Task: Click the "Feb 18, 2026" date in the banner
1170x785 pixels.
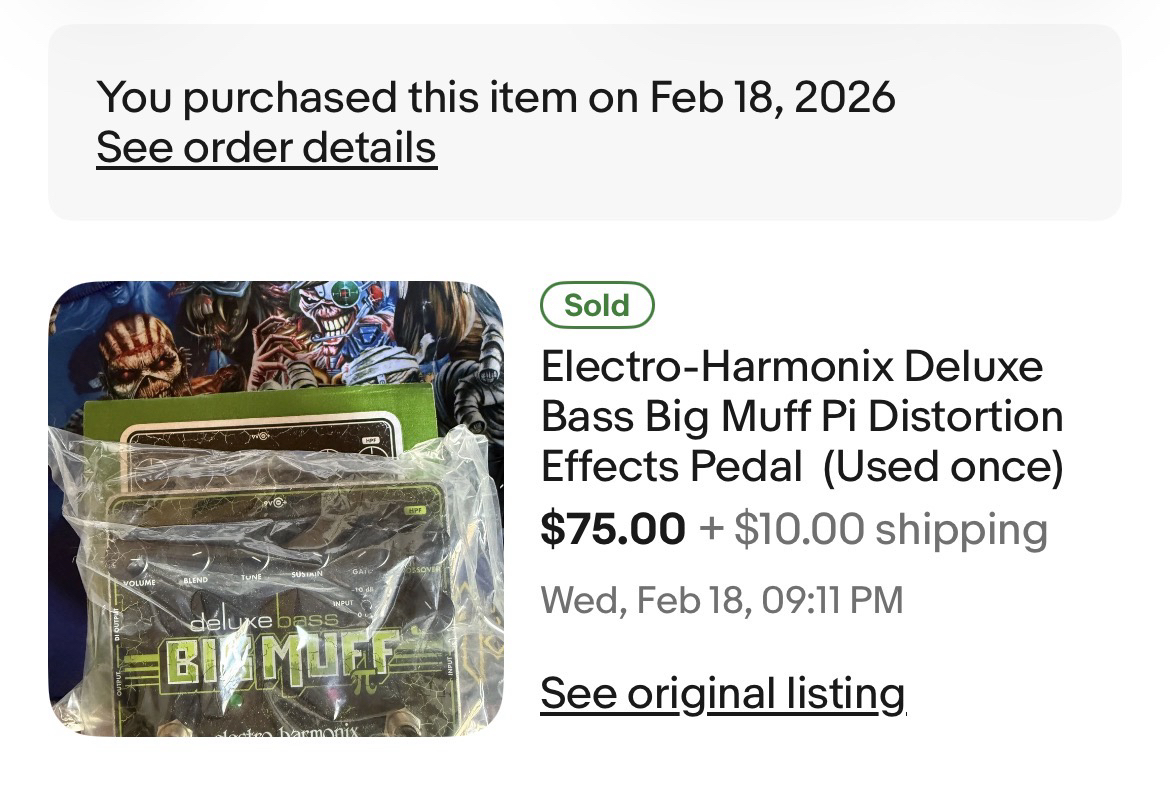Action: (x=772, y=97)
